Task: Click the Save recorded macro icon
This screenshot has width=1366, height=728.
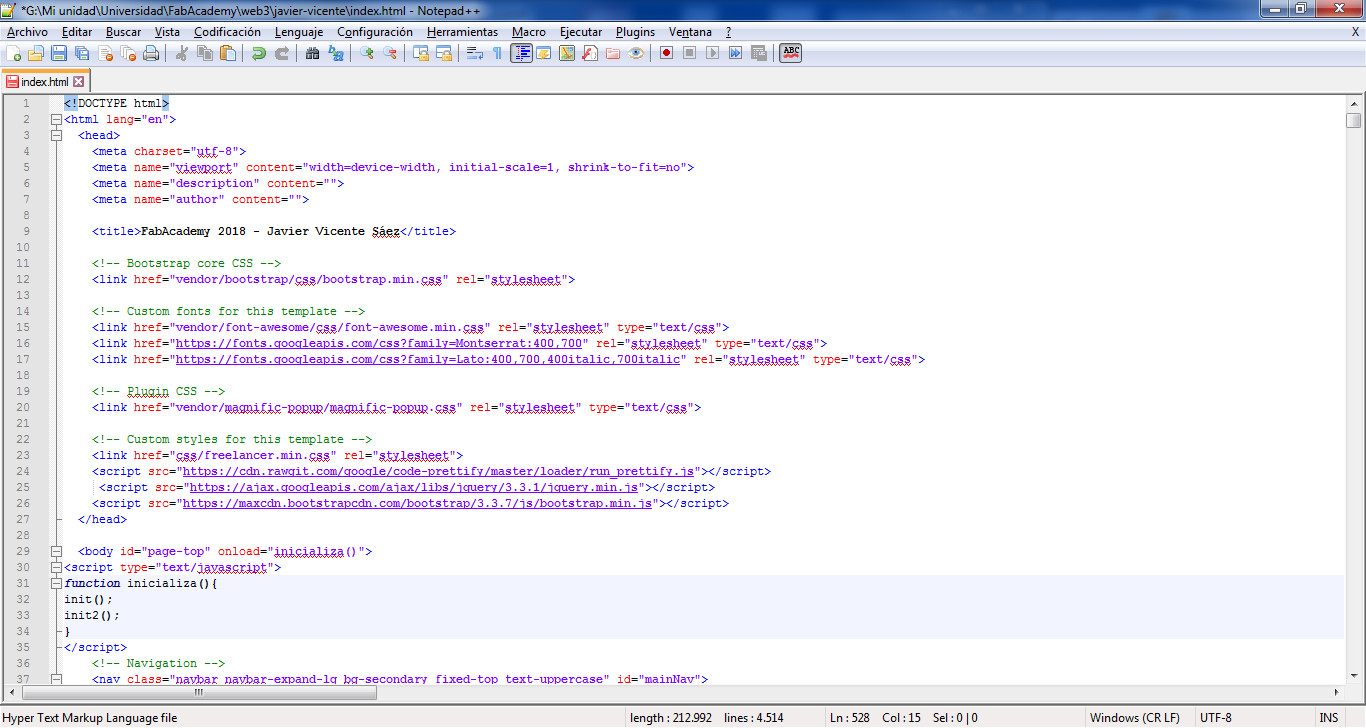Action: point(759,53)
